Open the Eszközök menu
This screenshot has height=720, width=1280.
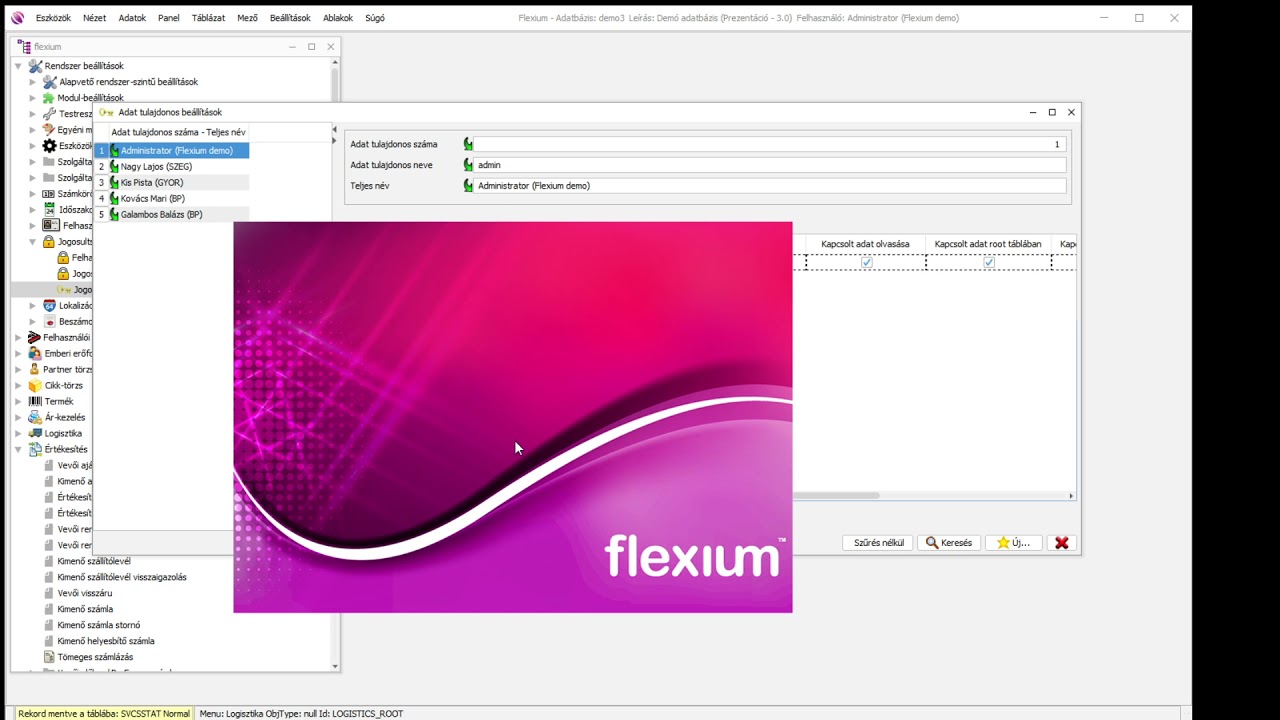tap(53, 18)
